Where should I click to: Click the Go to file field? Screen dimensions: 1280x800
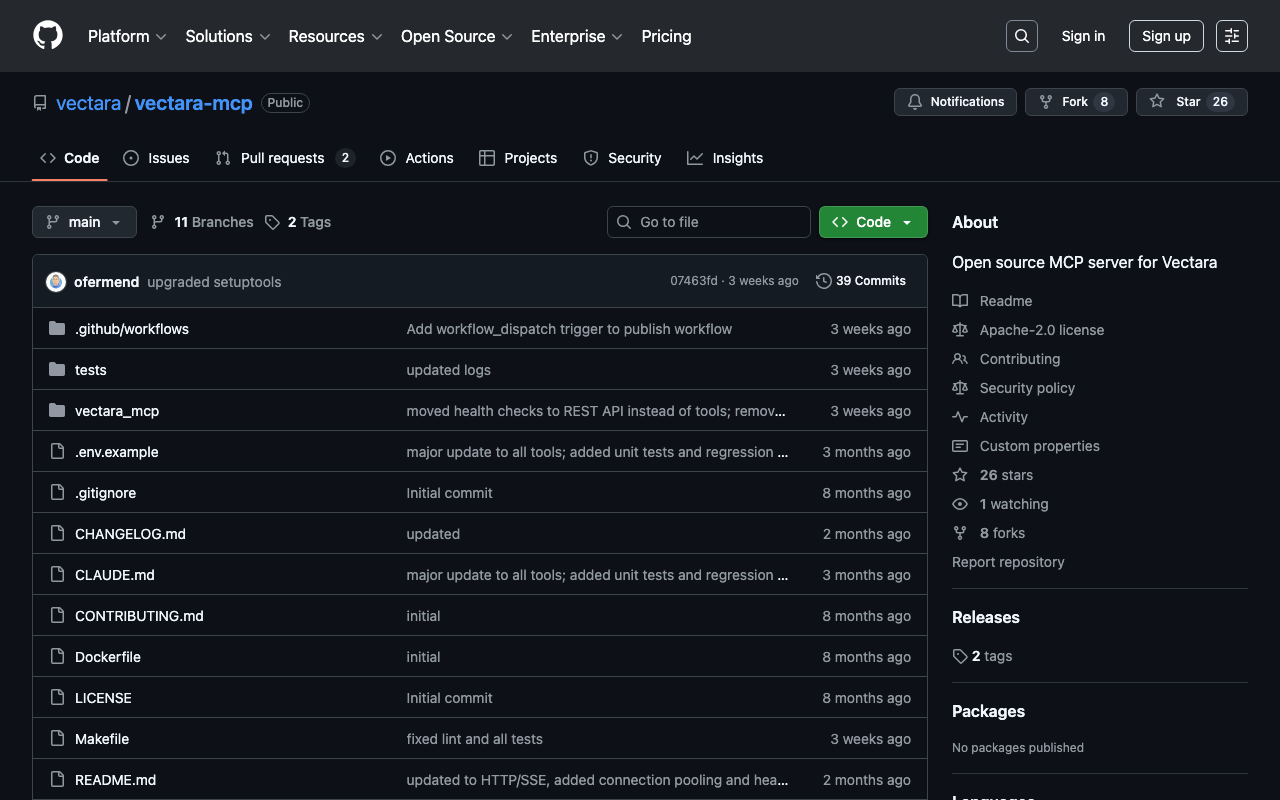tap(708, 222)
